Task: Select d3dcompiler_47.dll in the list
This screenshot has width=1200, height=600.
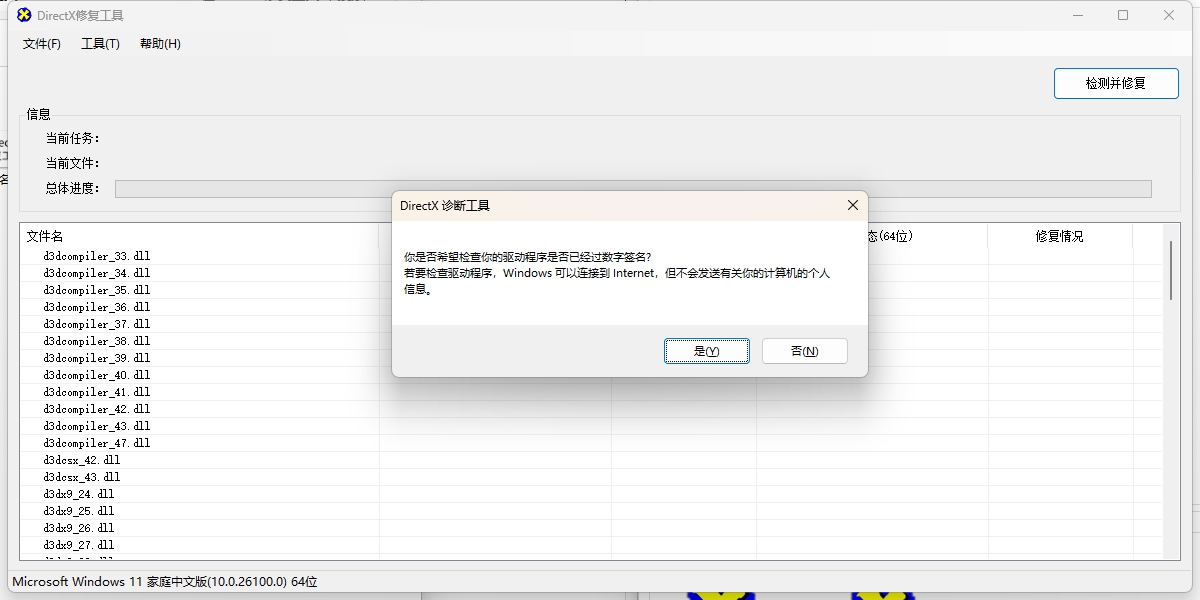Action: tap(96, 443)
